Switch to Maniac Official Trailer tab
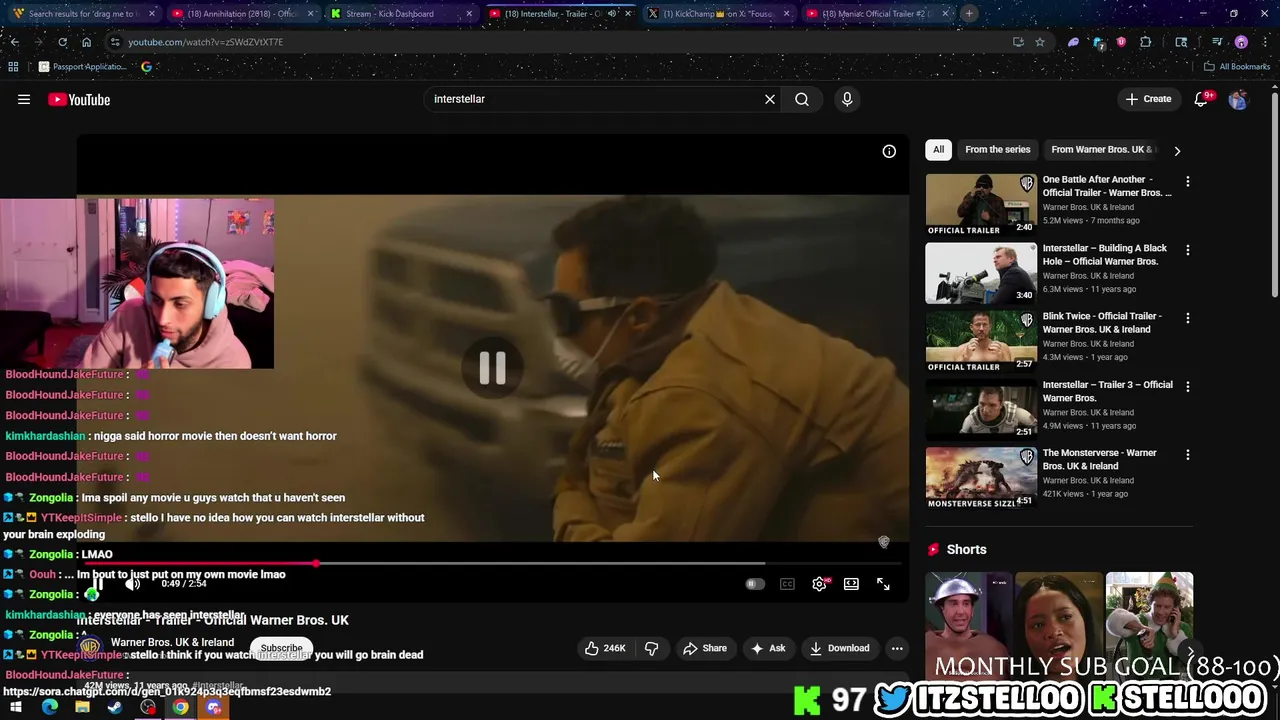The width and height of the screenshot is (1280, 720). tap(877, 14)
